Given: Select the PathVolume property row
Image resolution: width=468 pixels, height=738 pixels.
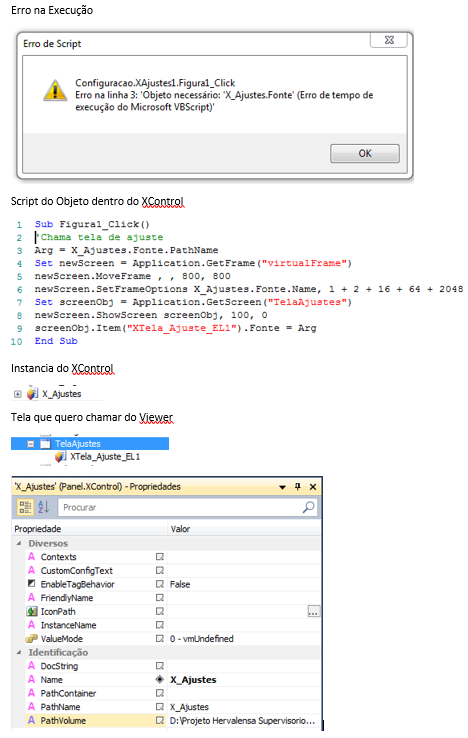Looking at the screenshot, I should (166, 720).
